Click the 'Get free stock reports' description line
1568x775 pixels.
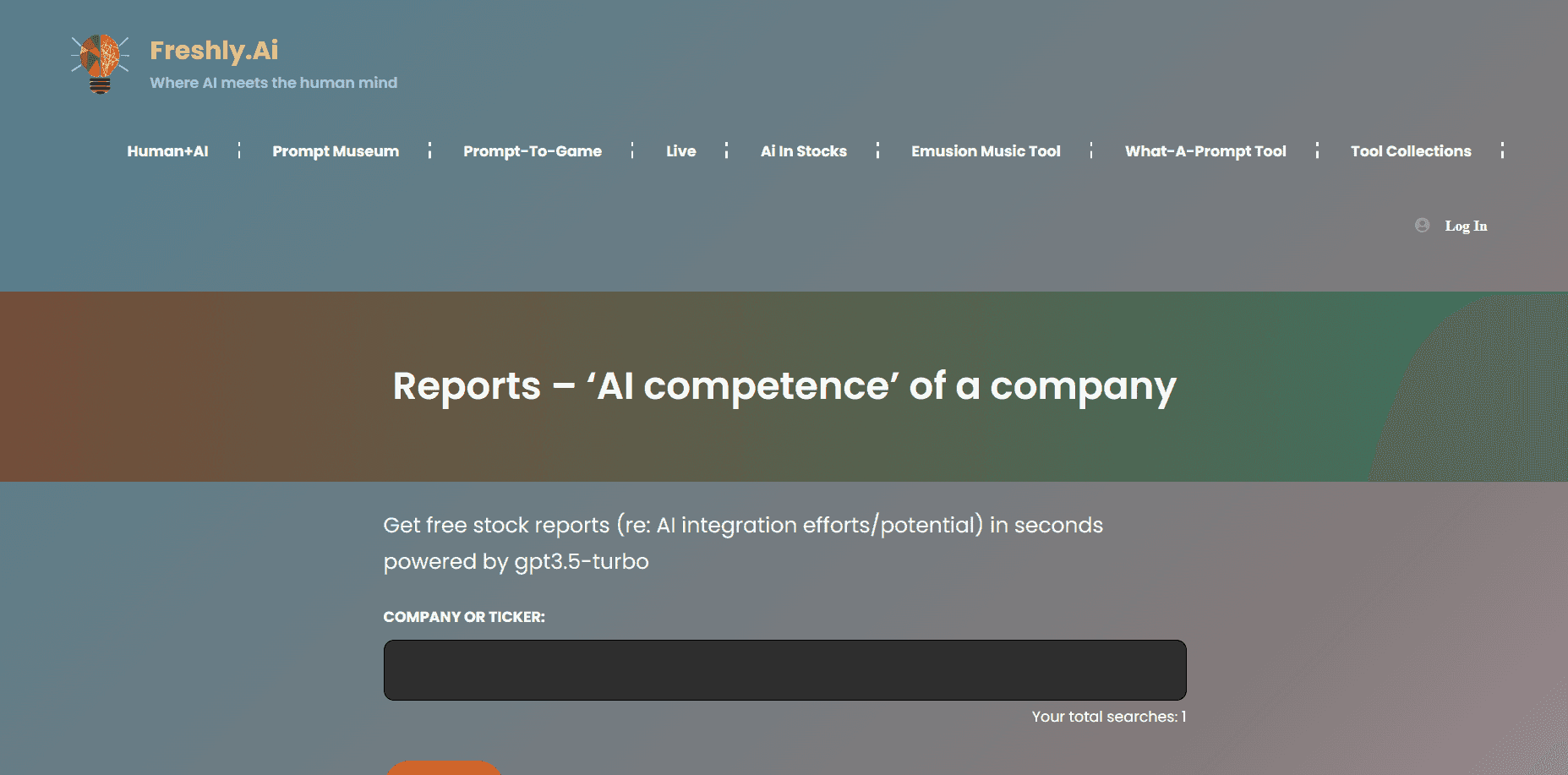pos(742,525)
